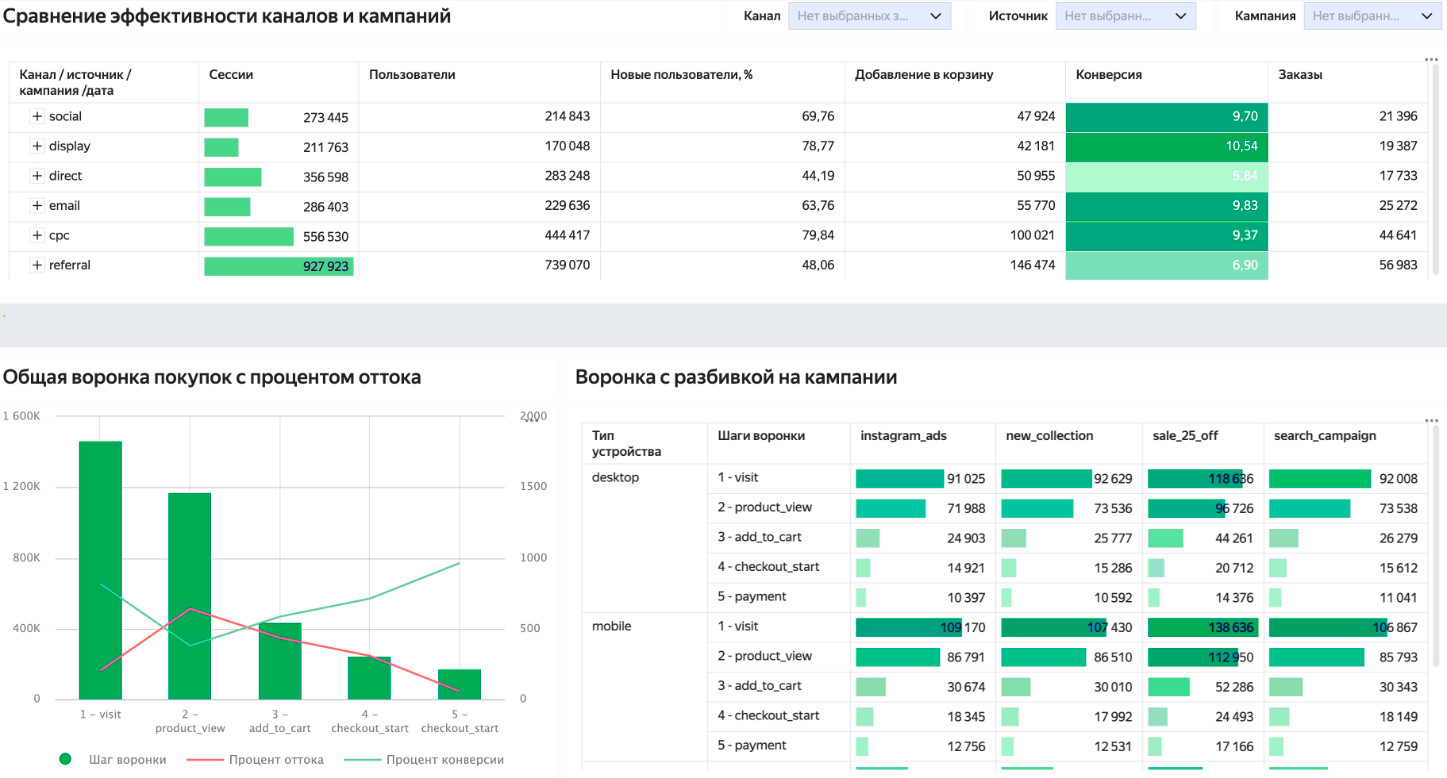The image size is (1447, 778).
Task: Open the Источник filter dropdown
Action: (x=1126, y=16)
